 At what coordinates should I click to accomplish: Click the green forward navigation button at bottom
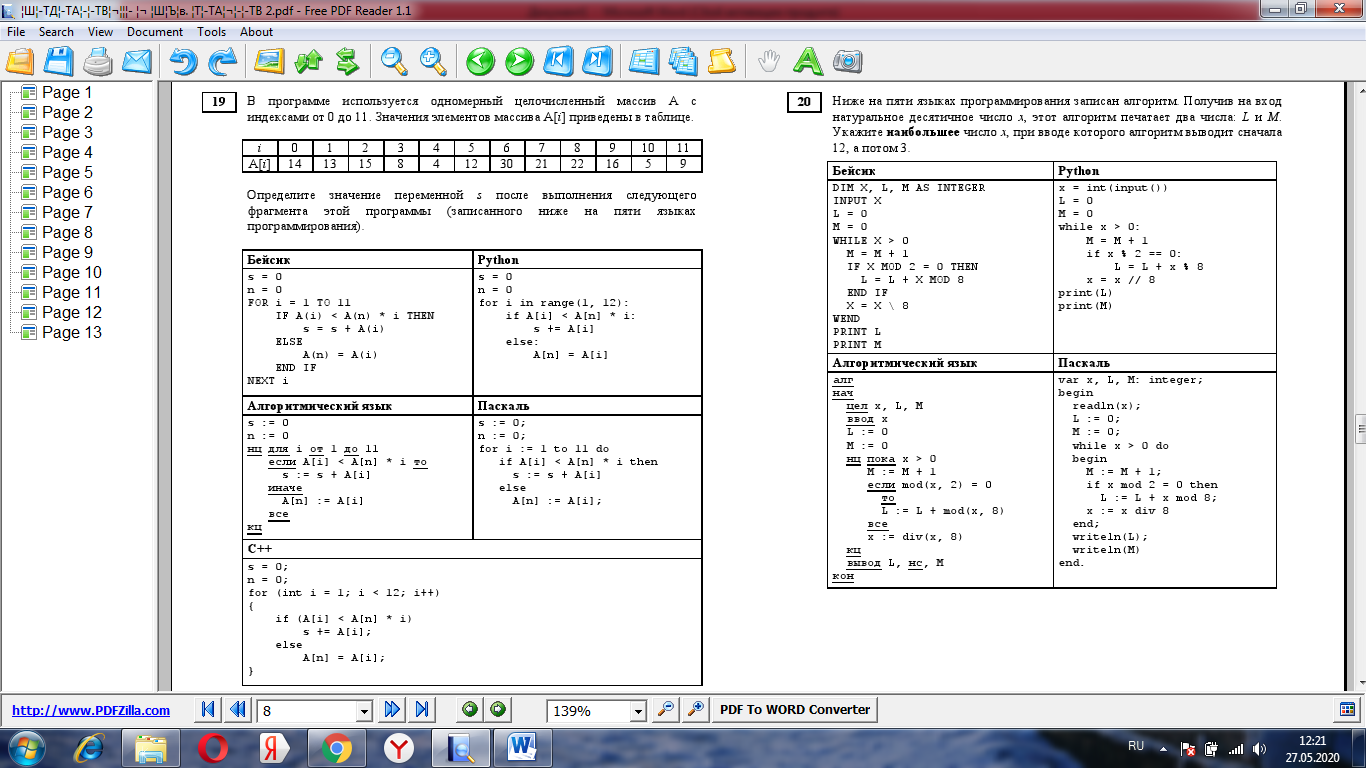tap(497, 710)
